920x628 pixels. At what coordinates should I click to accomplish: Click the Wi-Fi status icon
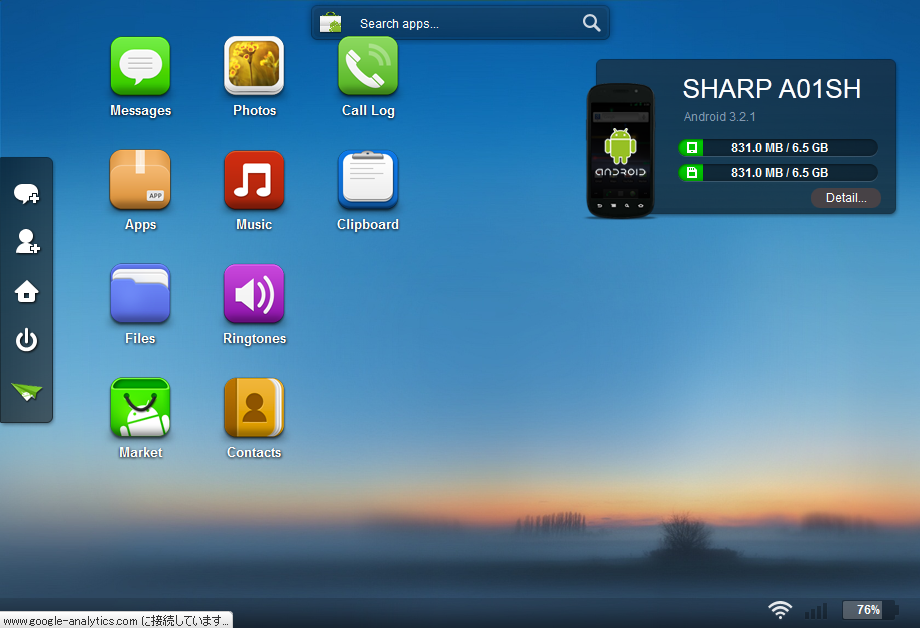tap(780, 610)
